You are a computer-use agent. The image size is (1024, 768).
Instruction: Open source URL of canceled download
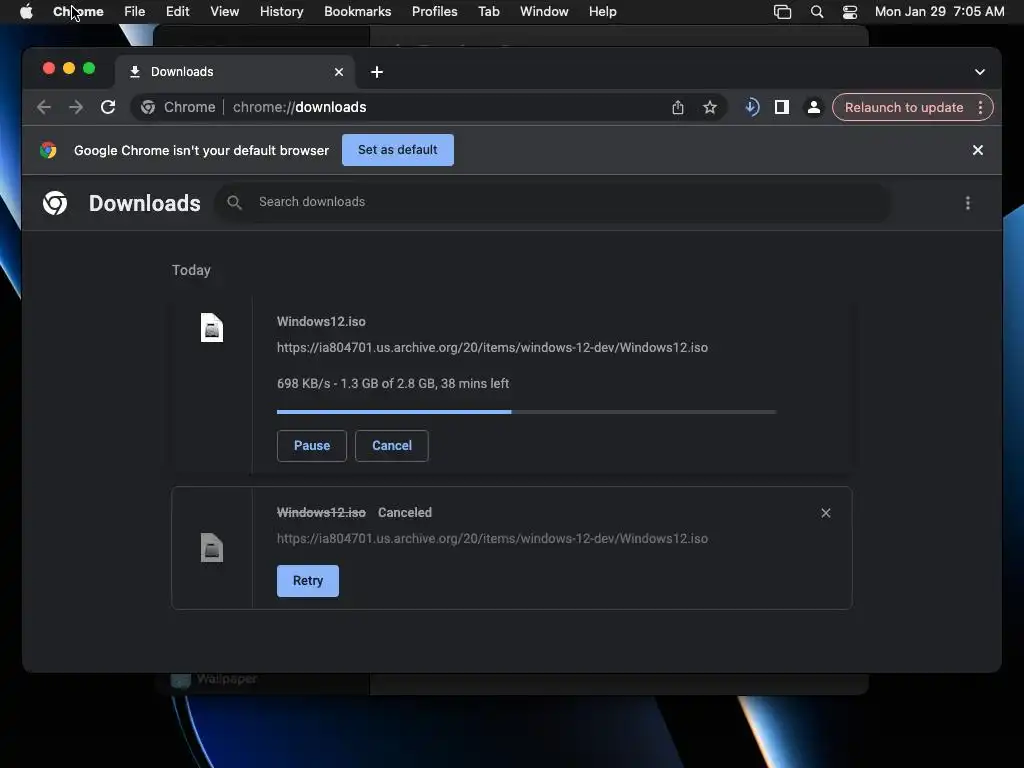(492, 539)
